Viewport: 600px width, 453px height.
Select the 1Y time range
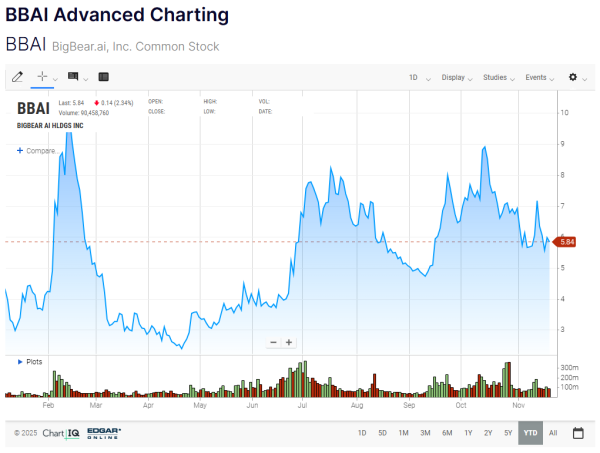(468, 433)
